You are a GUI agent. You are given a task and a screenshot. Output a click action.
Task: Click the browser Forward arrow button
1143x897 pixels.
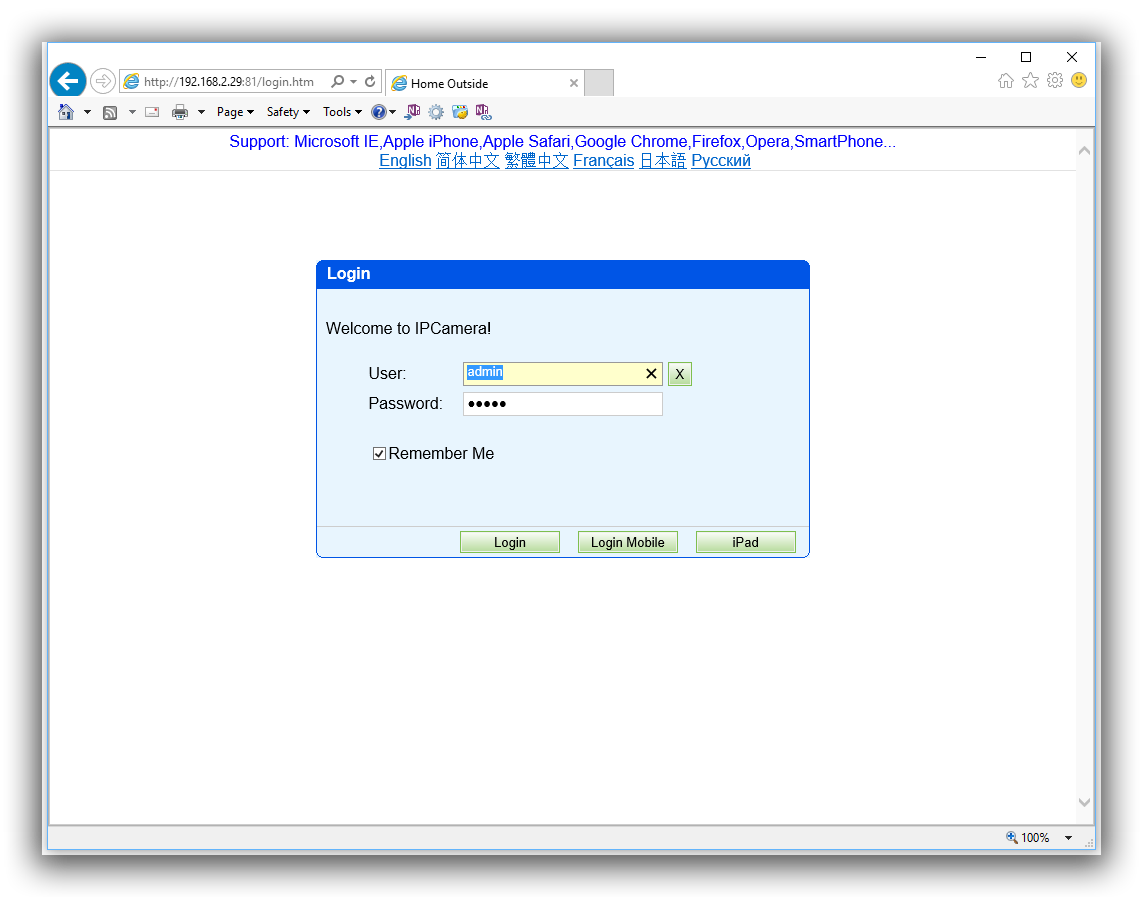[x=103, y=81]
